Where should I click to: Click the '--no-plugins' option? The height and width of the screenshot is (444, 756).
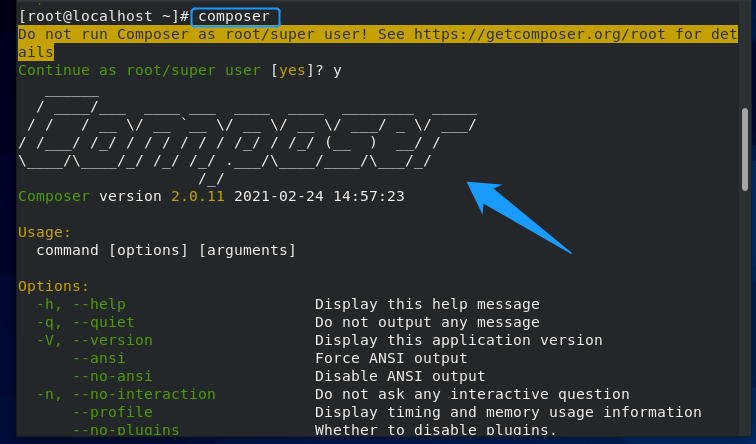click(126, 430)
